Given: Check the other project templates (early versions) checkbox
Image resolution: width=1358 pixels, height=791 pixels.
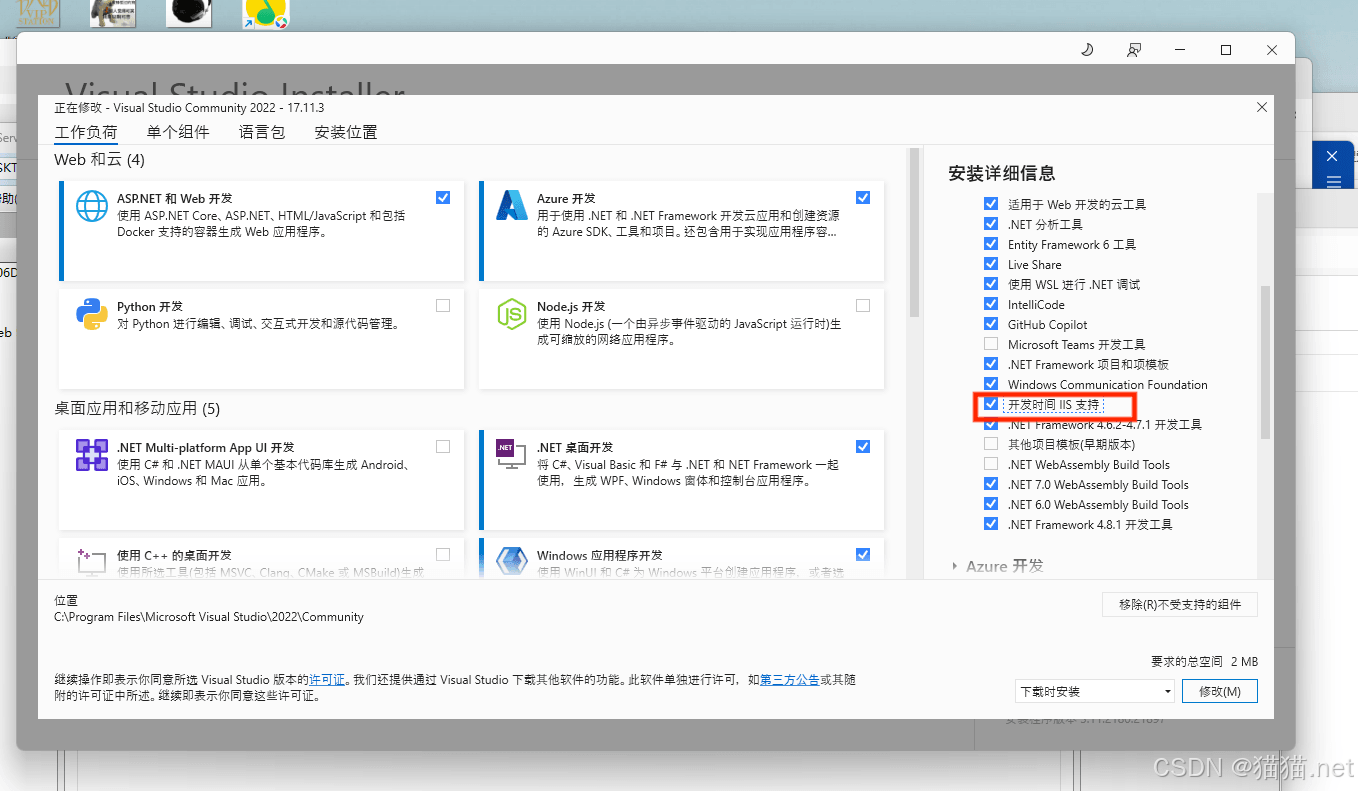Looking at the screenshot, I should [991, 444].
